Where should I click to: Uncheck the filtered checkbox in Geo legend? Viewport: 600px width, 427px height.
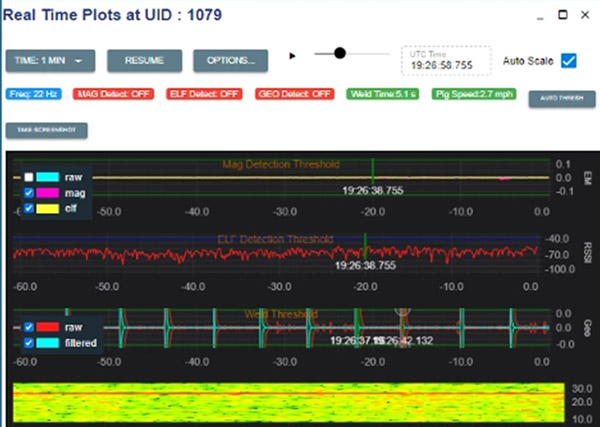click(x=29, y=343)
